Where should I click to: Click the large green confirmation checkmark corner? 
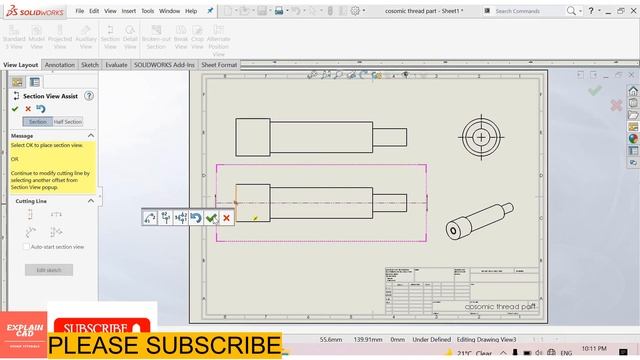point(595,90)
